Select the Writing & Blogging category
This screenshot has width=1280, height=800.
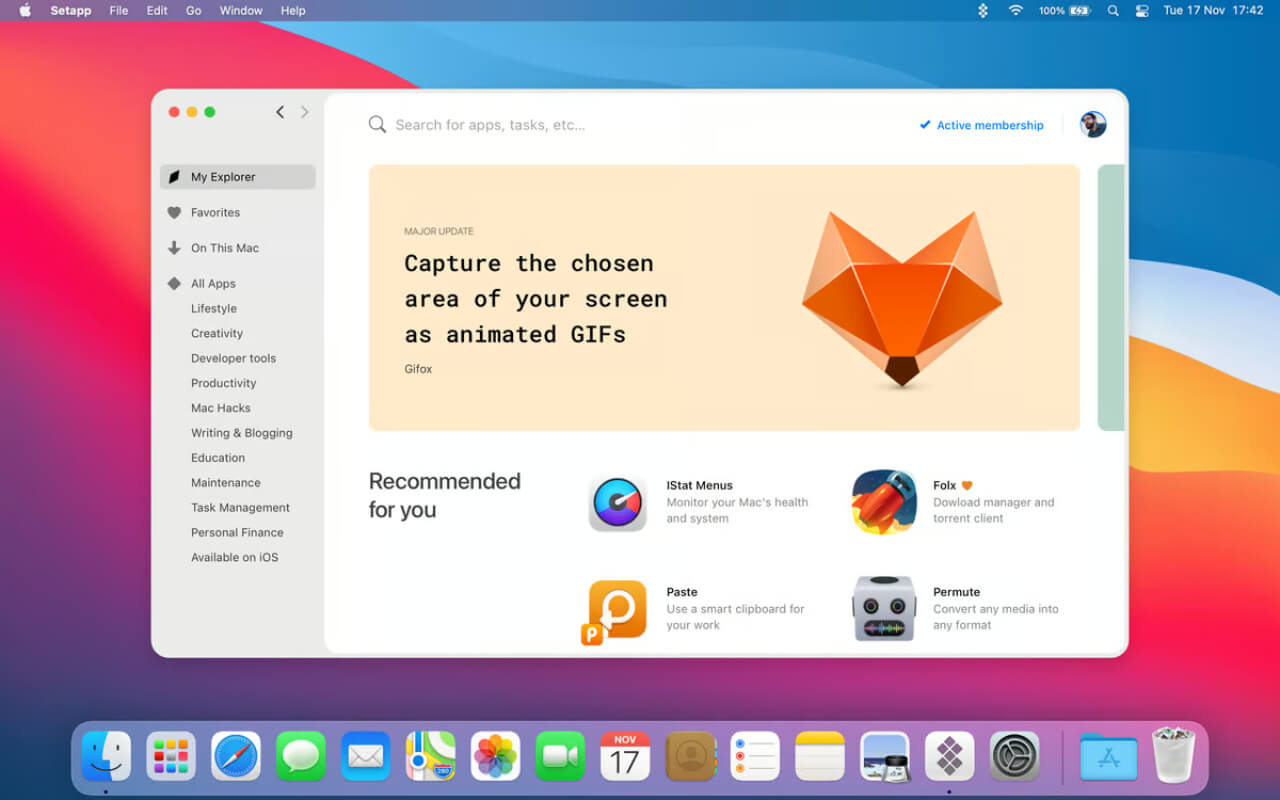pos(242,434)
